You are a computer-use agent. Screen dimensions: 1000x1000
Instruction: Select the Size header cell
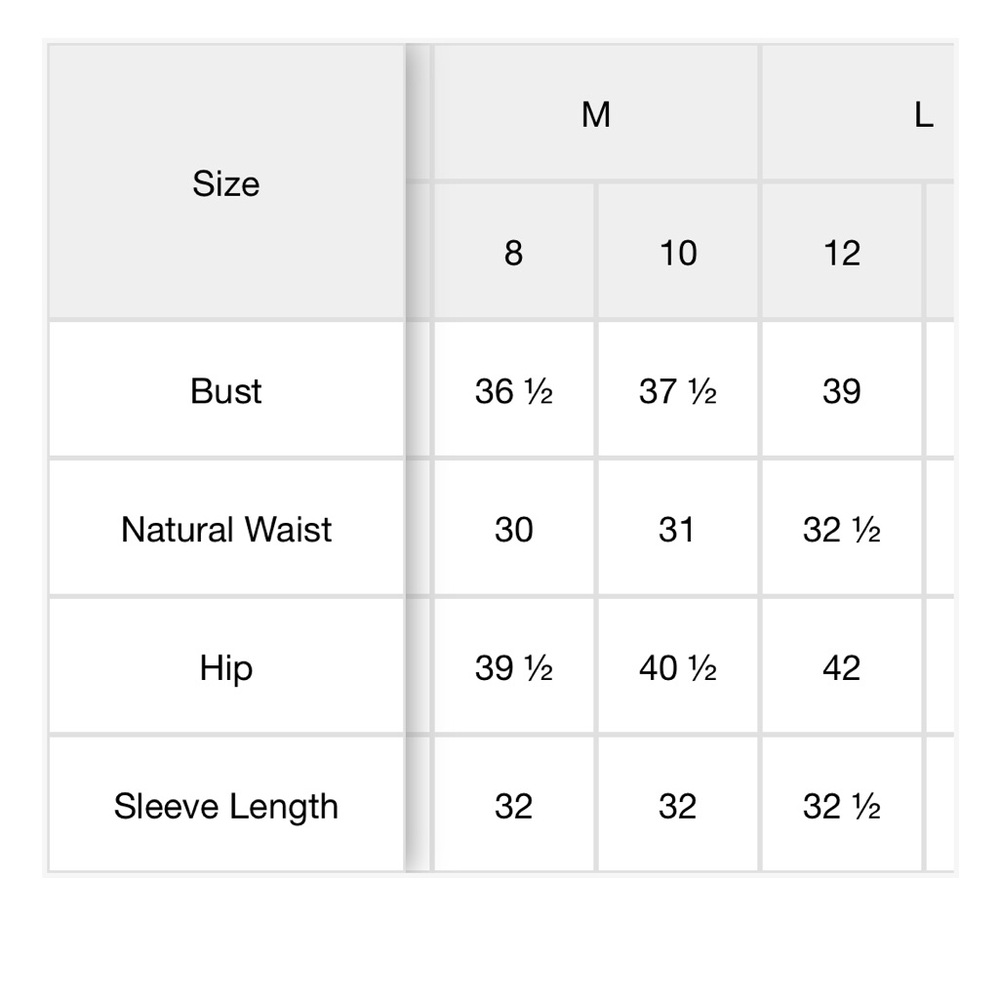pos(226,182)
